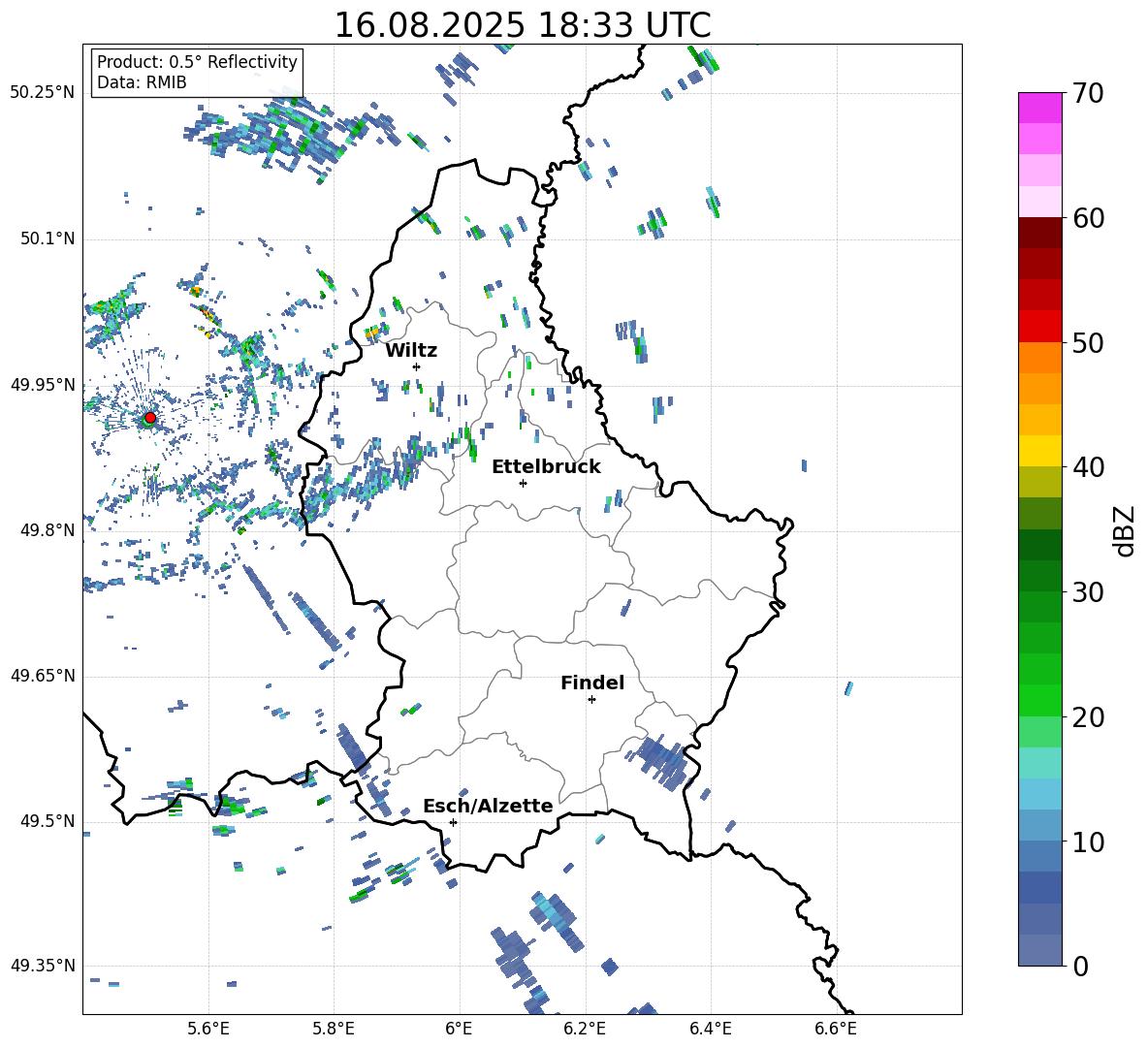Image resolution: width=1148 pixels, height=1048 pixels.
Task: Click the Wiltz city label
Action: pyautogui.click(x=411, y=351)
